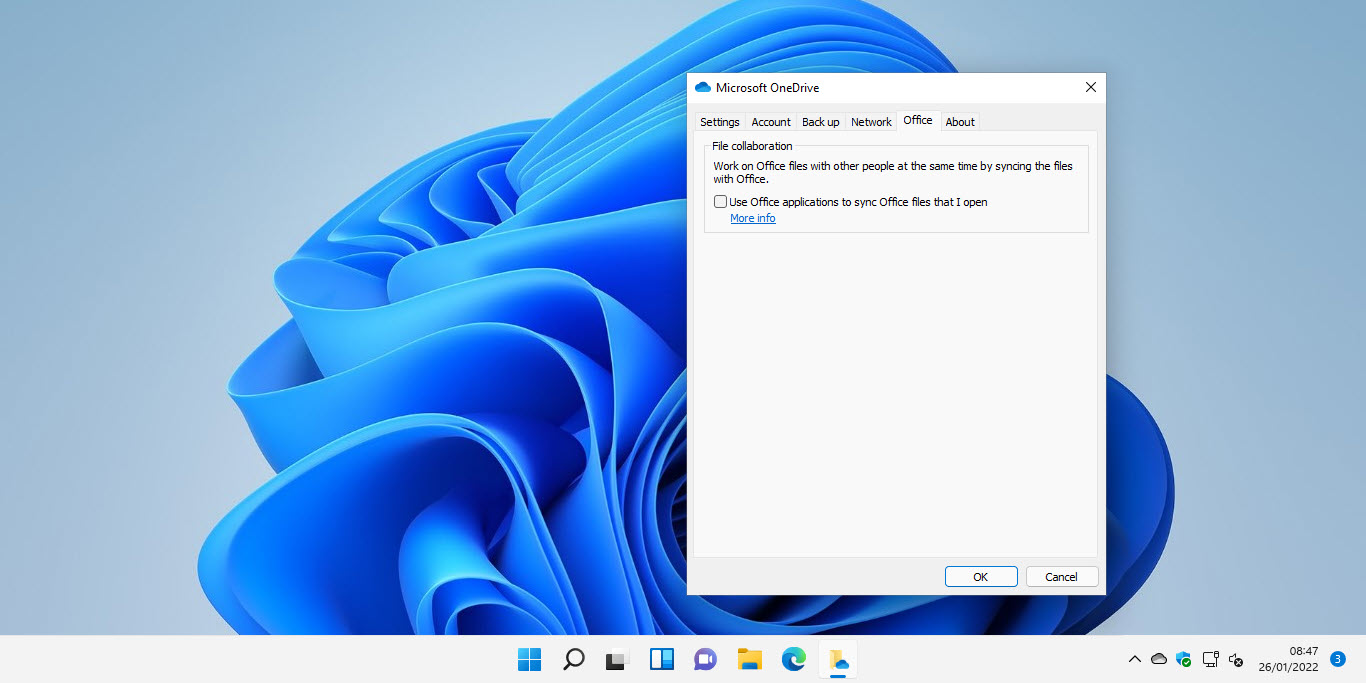1366x683 pixels.
Task: Go to the Network tab
Action: click(871, 122)
